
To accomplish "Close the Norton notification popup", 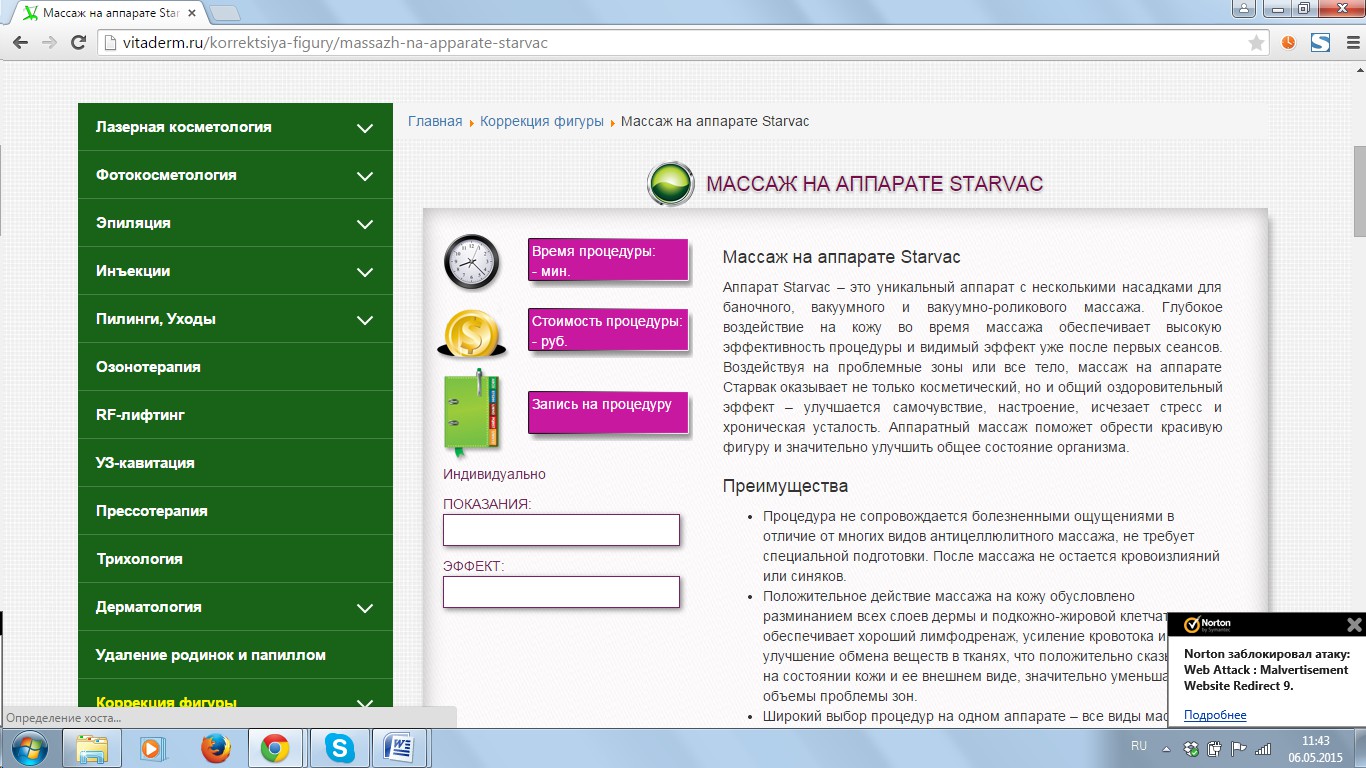I will click(1354, 625).
